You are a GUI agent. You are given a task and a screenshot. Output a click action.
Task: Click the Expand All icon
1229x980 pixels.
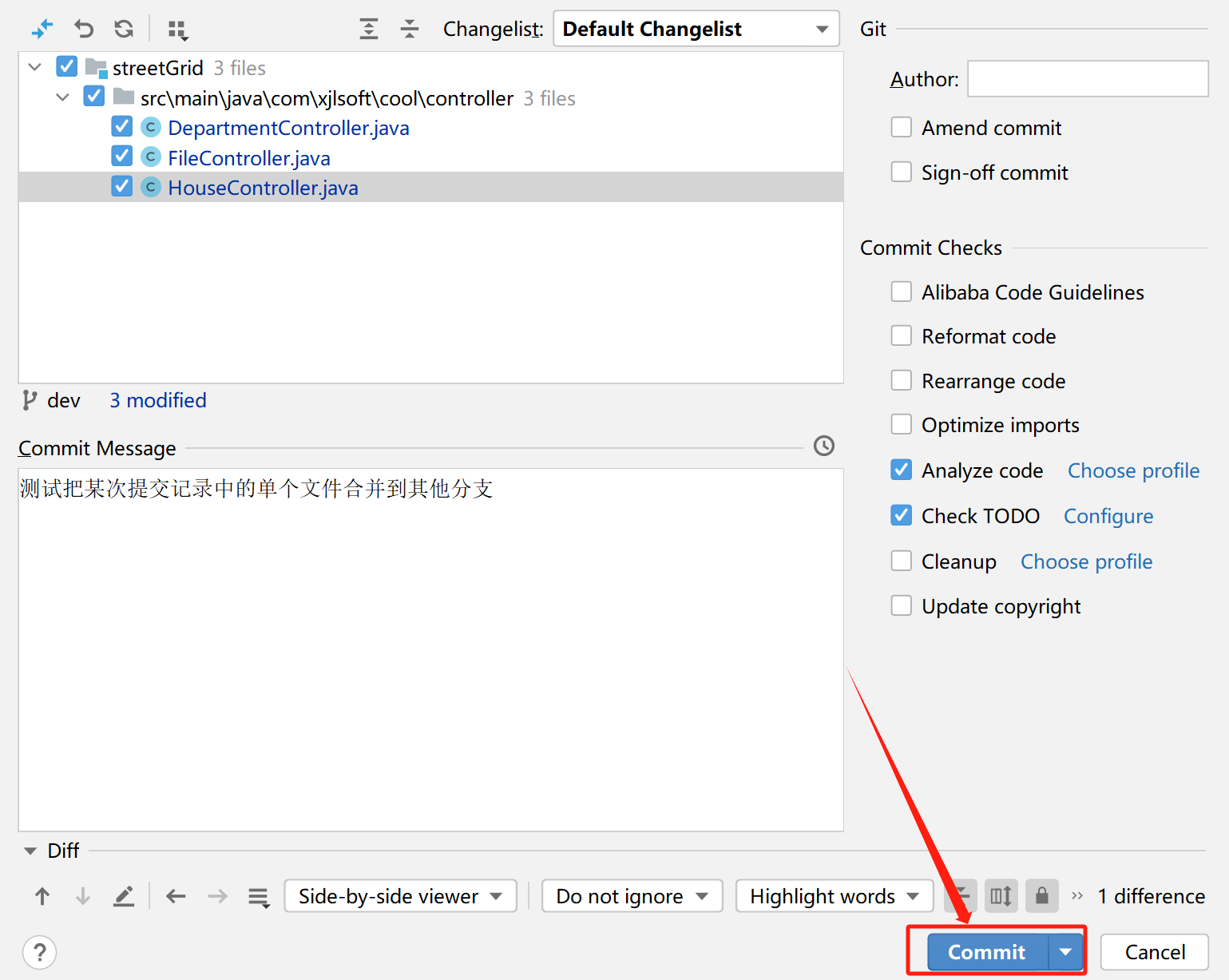pyautogui.click(x=368, y=28)
